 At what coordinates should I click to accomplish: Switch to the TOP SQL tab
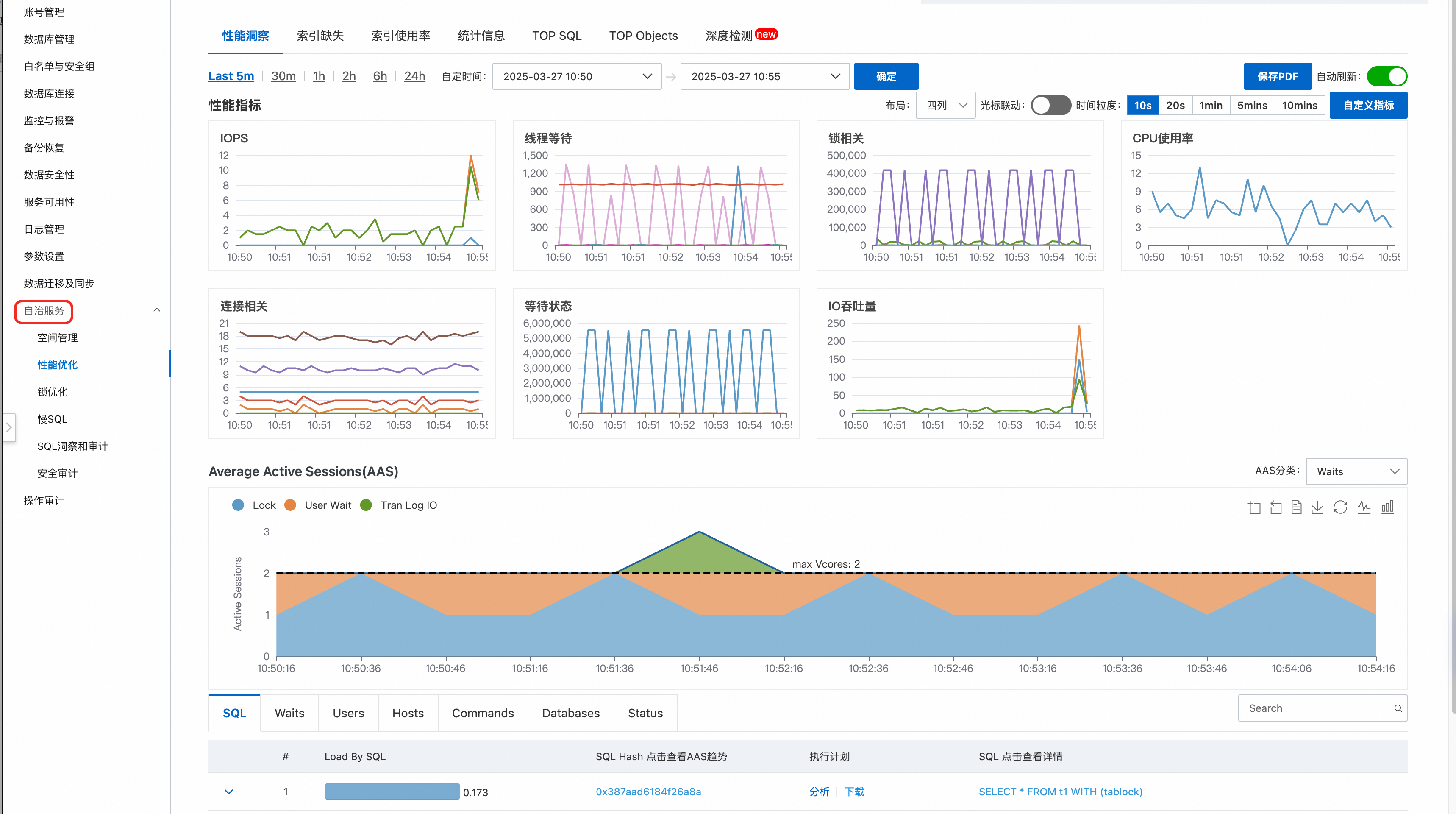(x=557, y=36)
